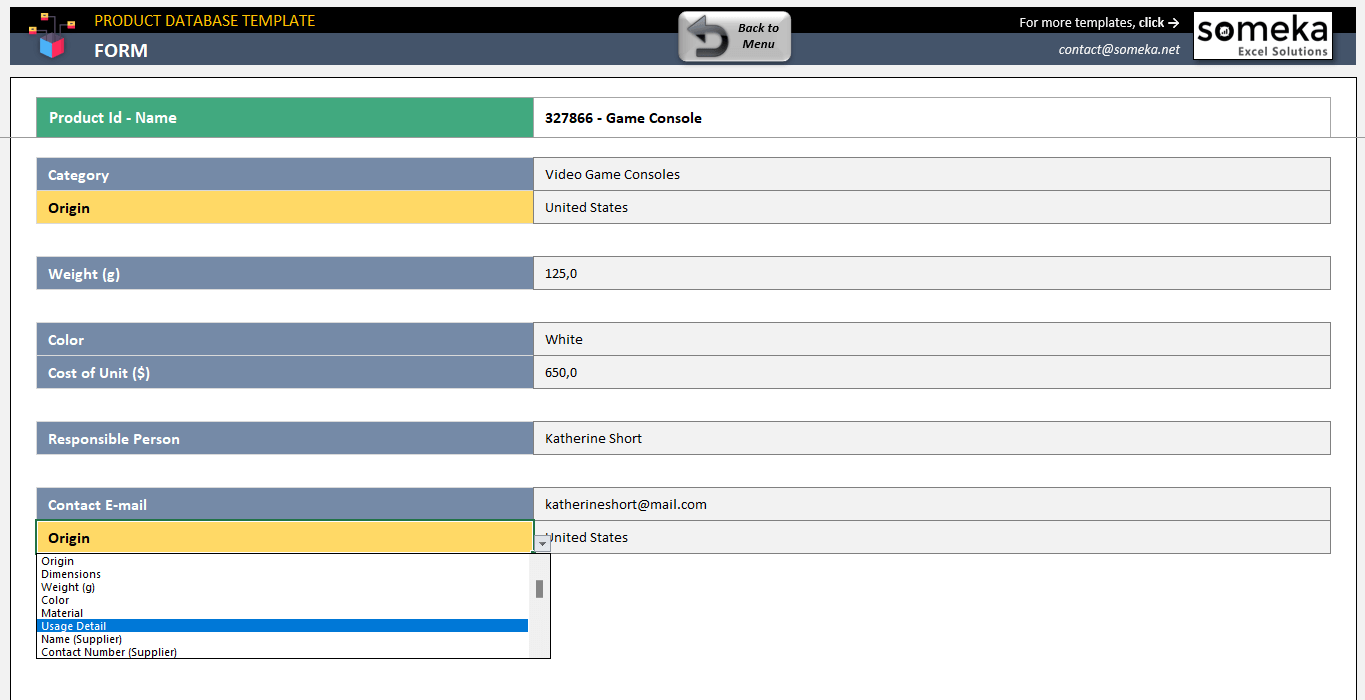Select 'Material' from the dropdown options
The width and height of the screenshot is (1365, 700).
tap(62, 612)
